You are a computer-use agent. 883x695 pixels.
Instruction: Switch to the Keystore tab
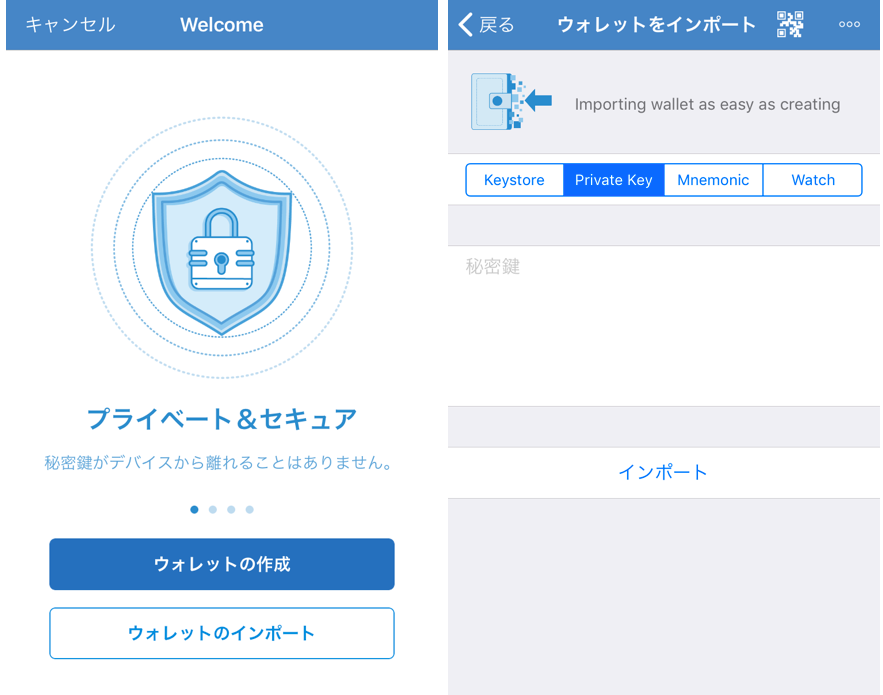(x=514, y=180)
